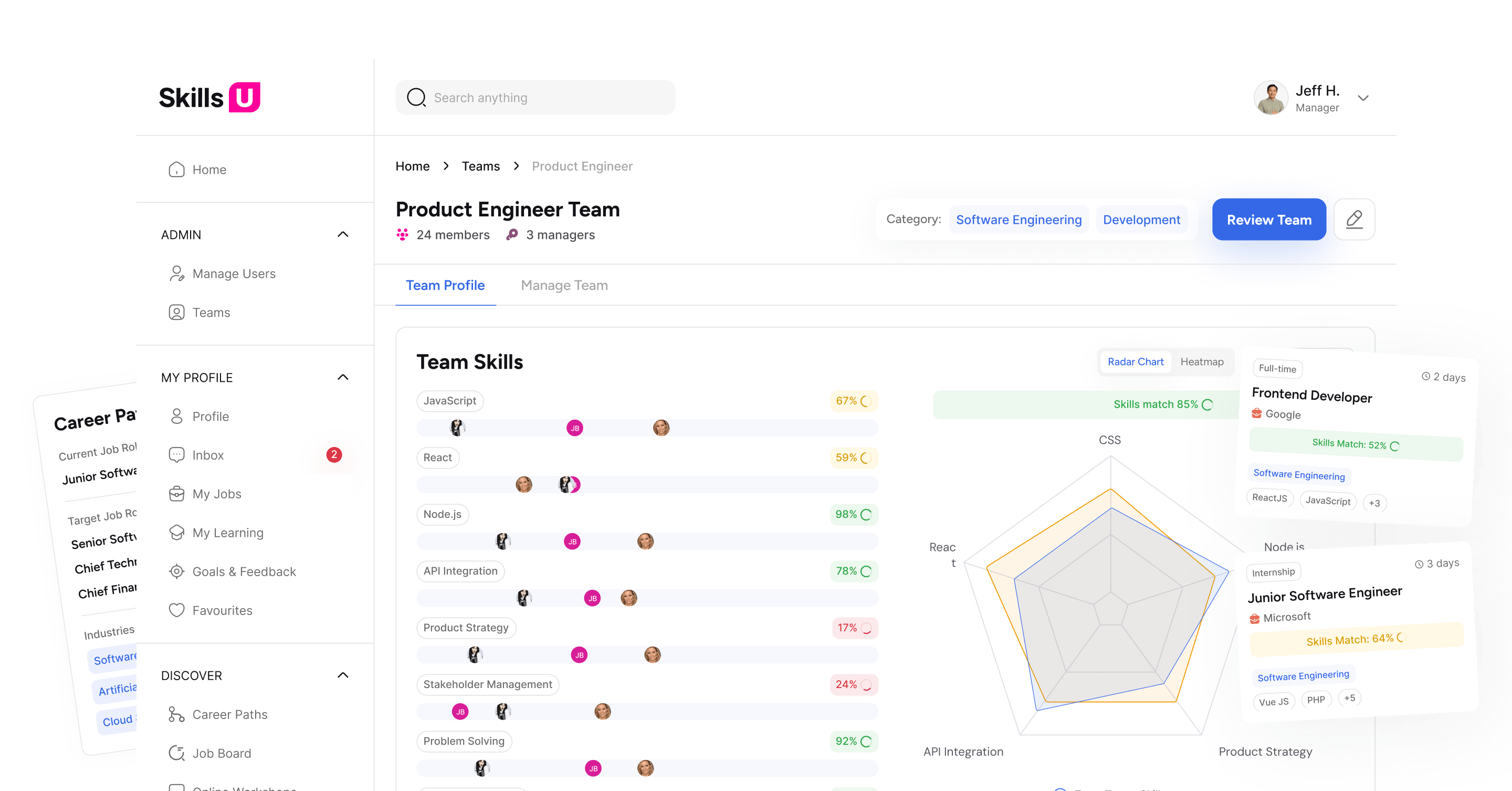Screen dimensions: 1512x791
Task: Click the search magnifier icon
Action: click(416, 98)
